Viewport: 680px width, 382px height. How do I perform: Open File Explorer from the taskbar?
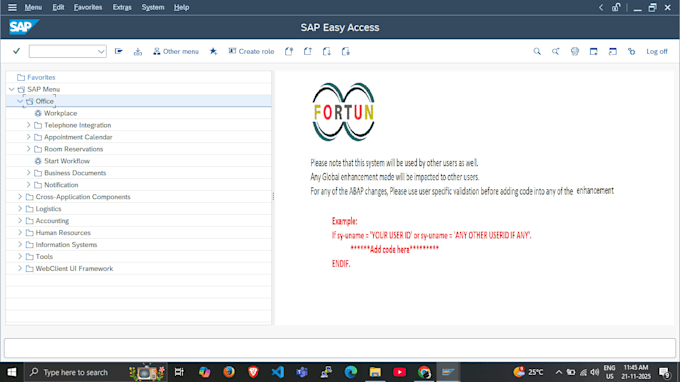(x=375, y=372)
